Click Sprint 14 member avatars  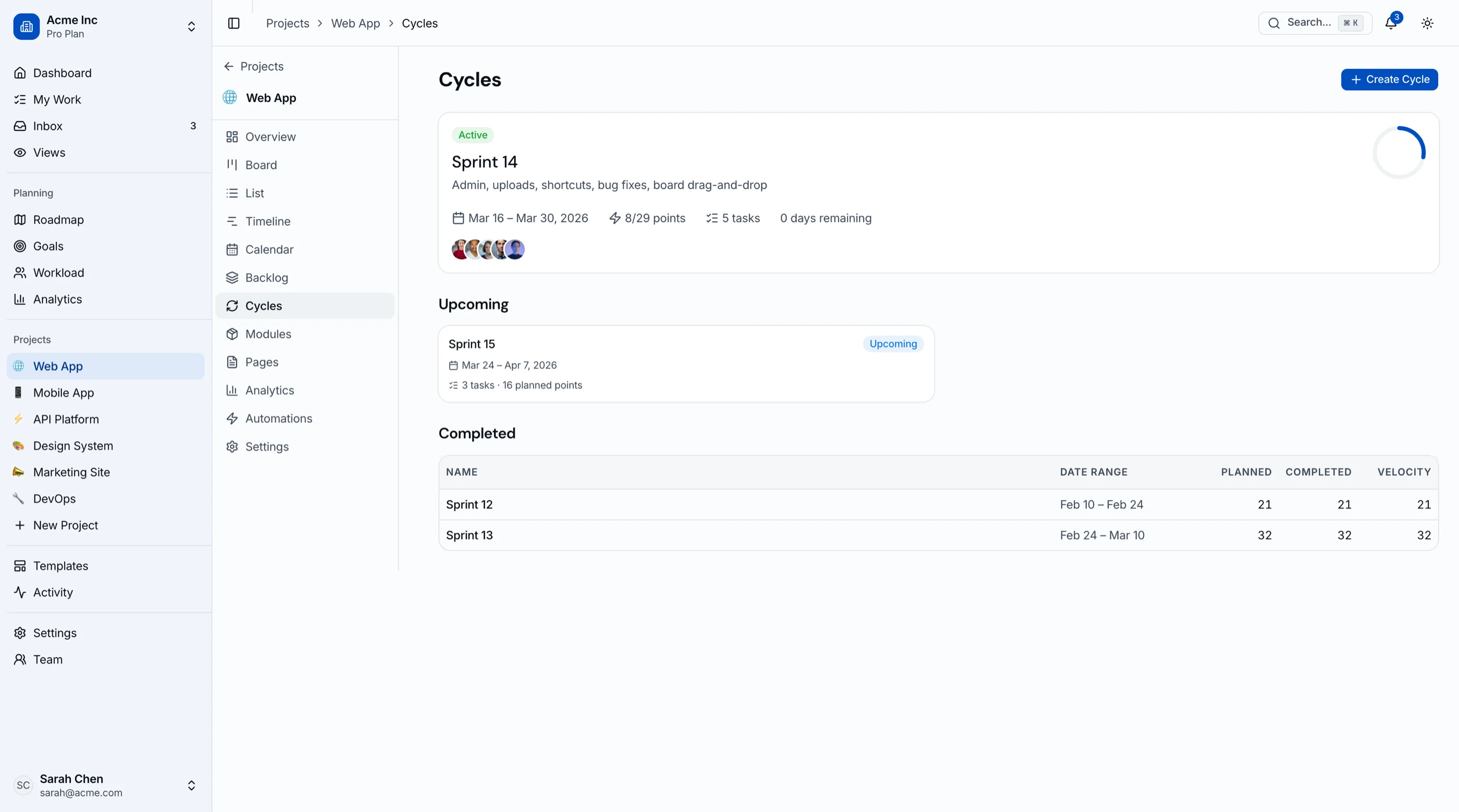pos(488,249)
